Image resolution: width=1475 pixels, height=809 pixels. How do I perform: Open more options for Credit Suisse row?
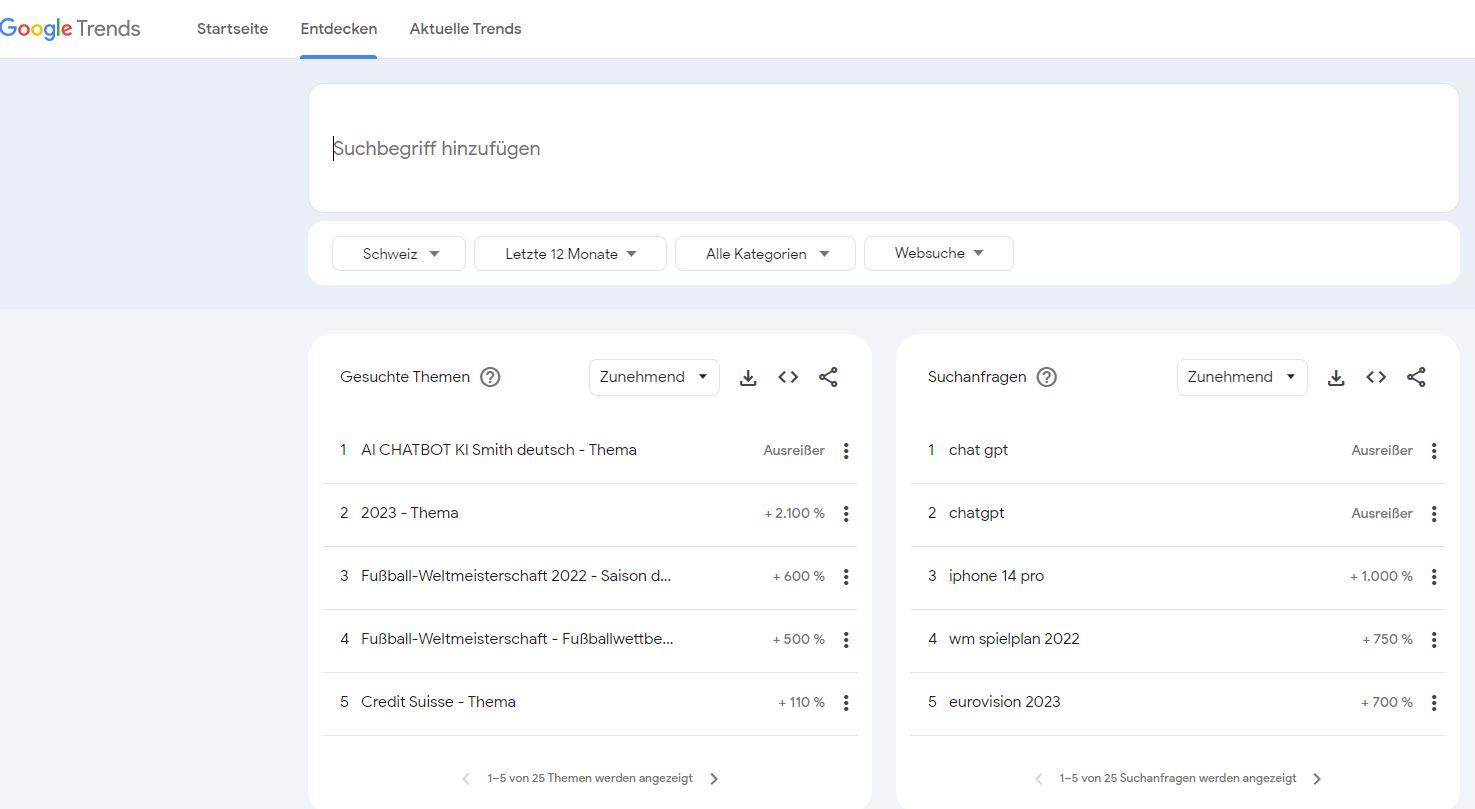tap(846, 703)
